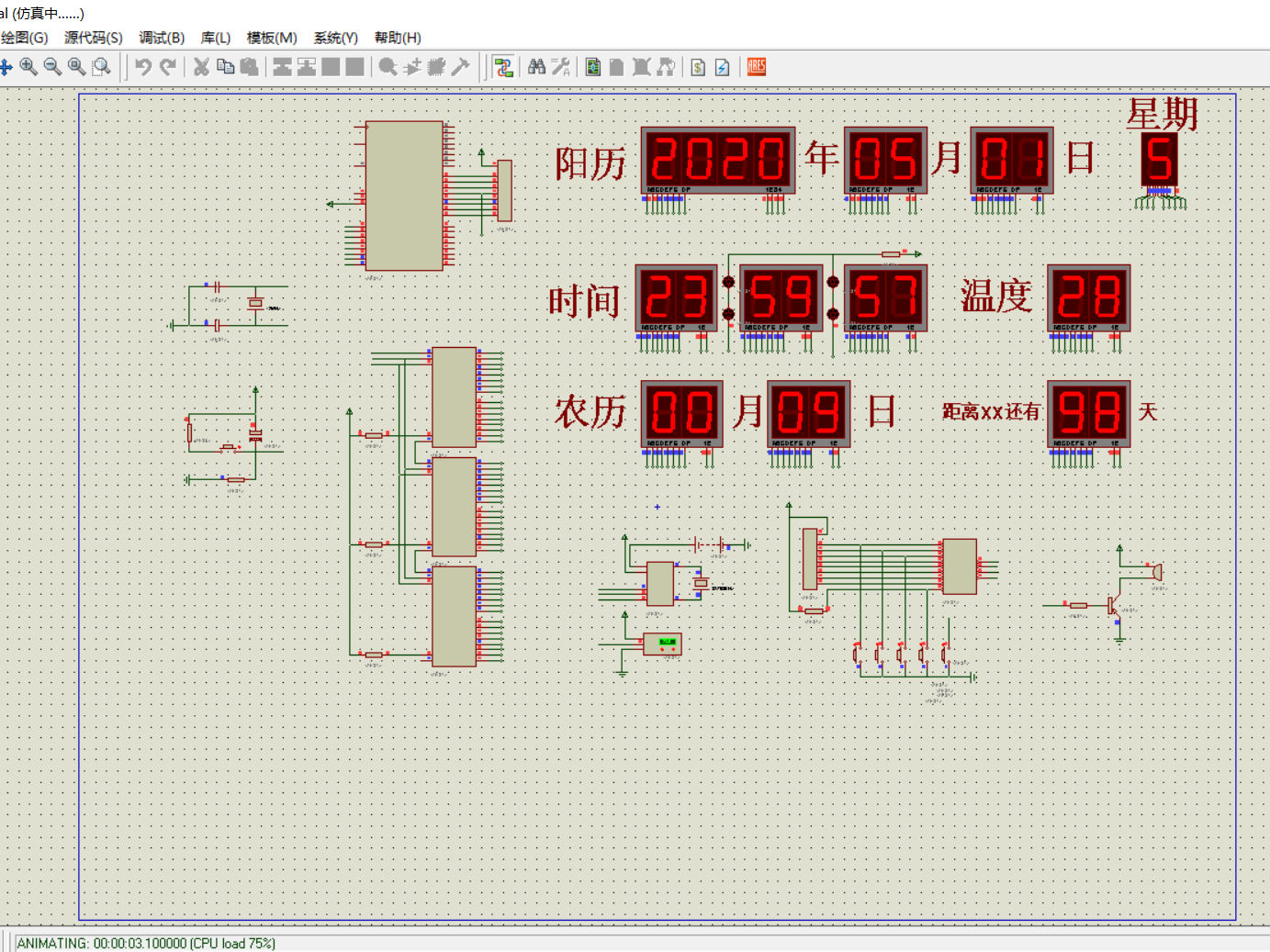
Task: Toggle the Wire Autorouter icon
Action: (503, 67)
